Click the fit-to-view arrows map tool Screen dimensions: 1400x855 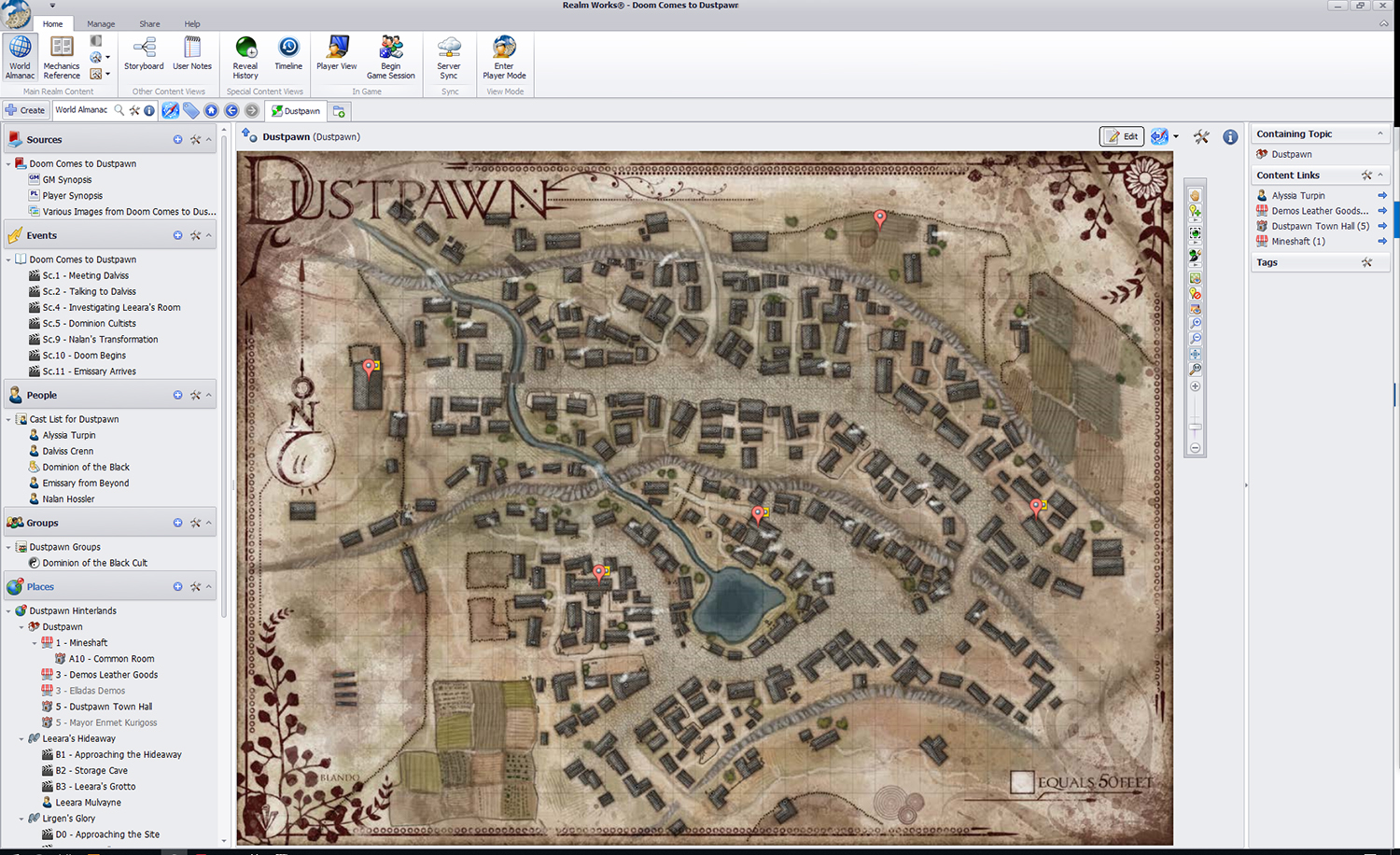pyautogui.click(x=1195, y=355)
